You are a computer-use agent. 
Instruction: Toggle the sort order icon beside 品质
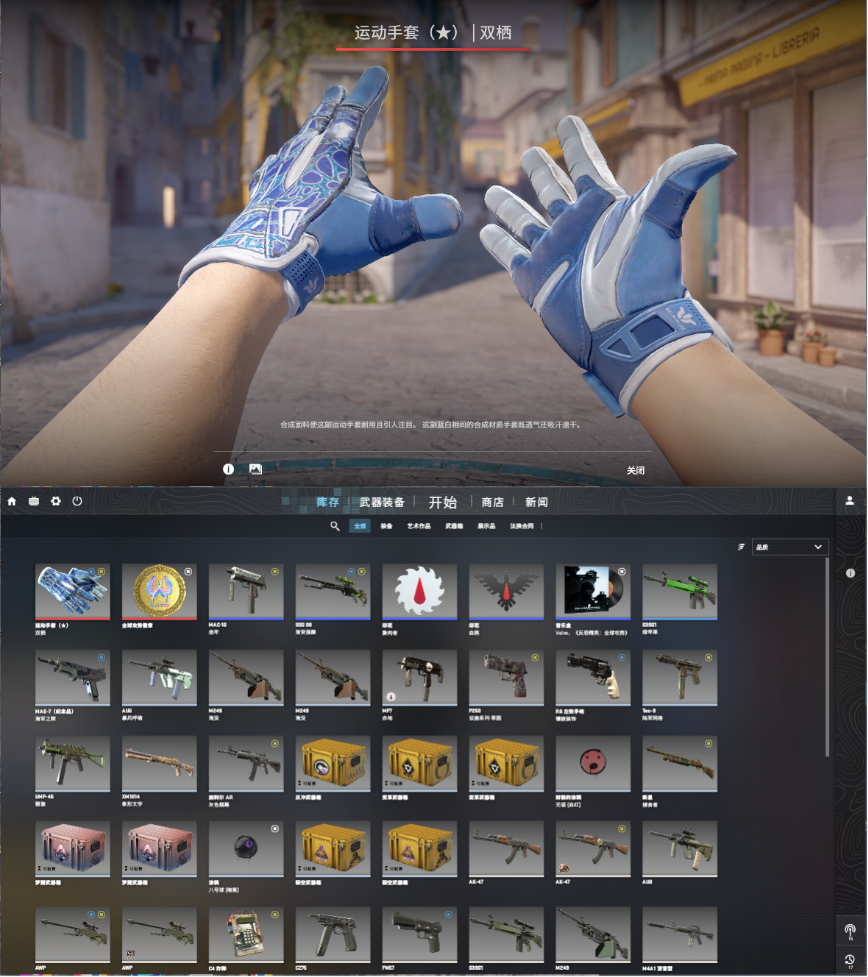(741, 547)
